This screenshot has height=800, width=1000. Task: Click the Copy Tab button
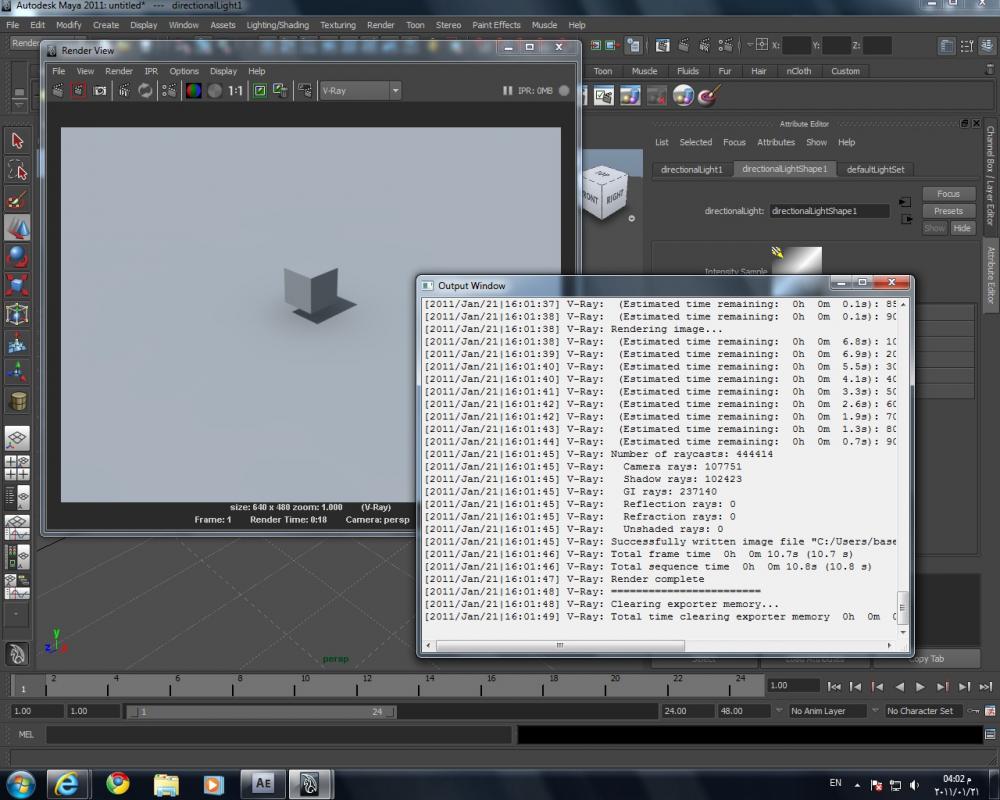[925, 659]
